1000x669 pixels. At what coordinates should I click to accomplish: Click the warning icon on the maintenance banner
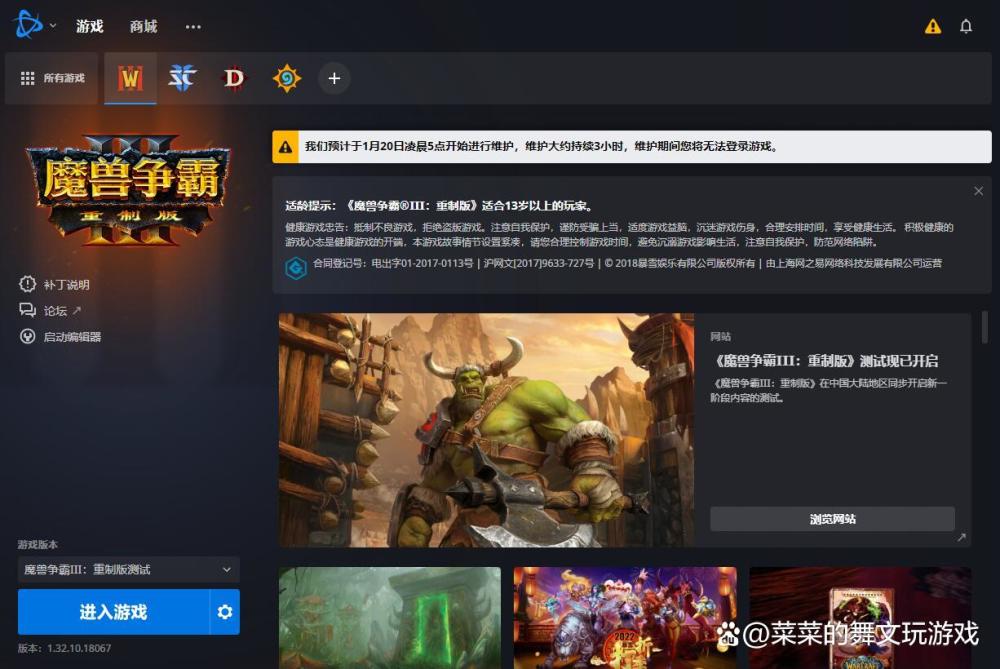(285, 147)
